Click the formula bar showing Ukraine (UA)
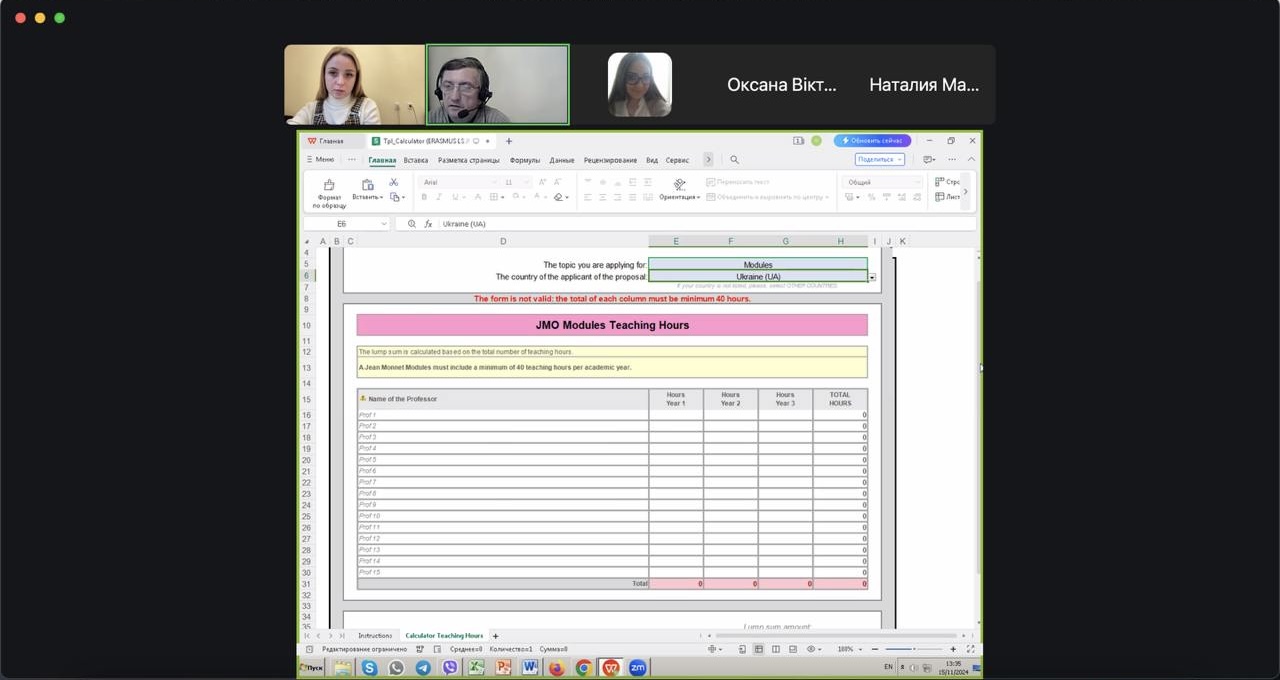 (x=705, y=224)
